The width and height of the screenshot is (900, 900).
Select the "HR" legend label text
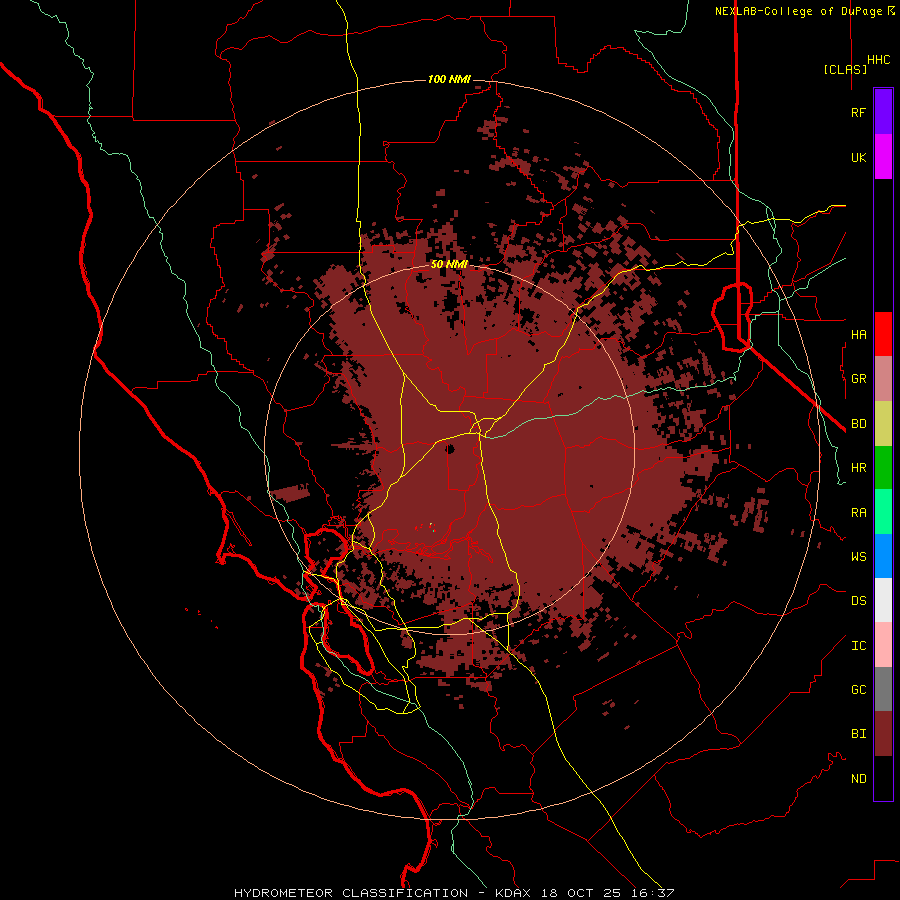coord(858,468)
